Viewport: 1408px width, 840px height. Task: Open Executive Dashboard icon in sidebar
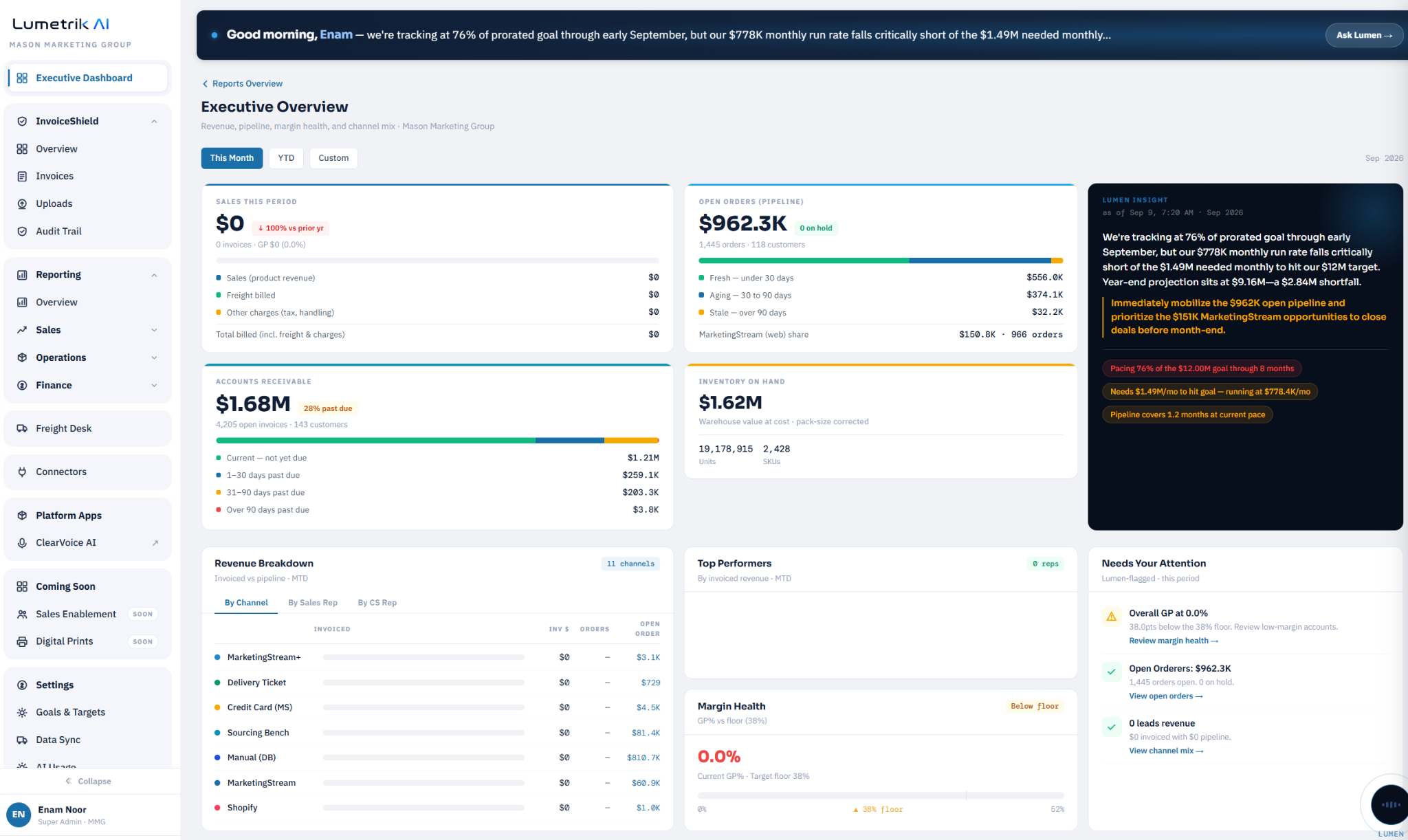[22, 78]
